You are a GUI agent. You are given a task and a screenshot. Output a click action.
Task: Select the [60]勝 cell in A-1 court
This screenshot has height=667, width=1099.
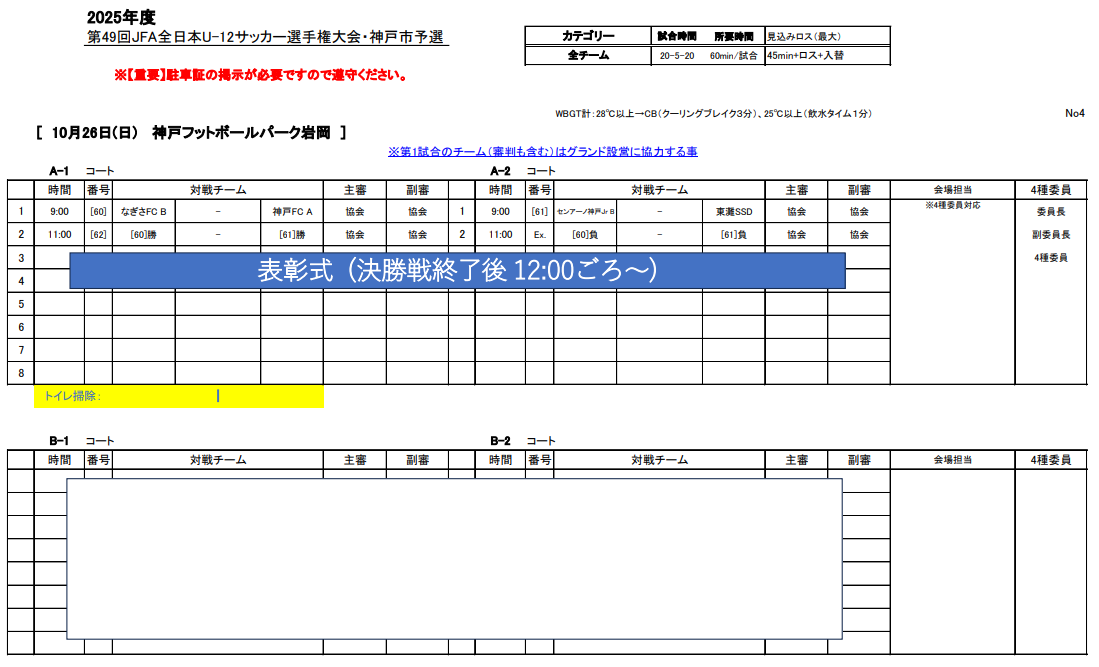[143, 235]
